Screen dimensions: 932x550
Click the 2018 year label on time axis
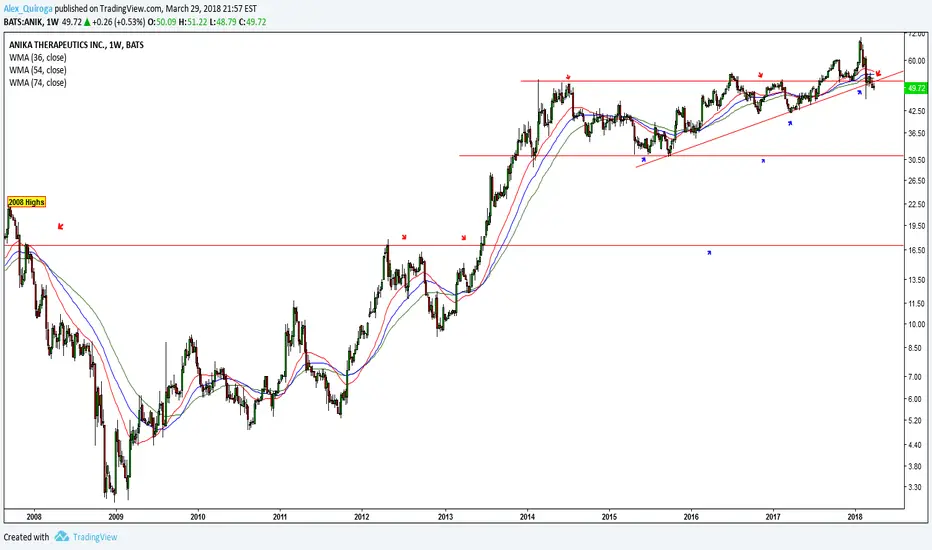pyautogui.click(x=855, y=517)
